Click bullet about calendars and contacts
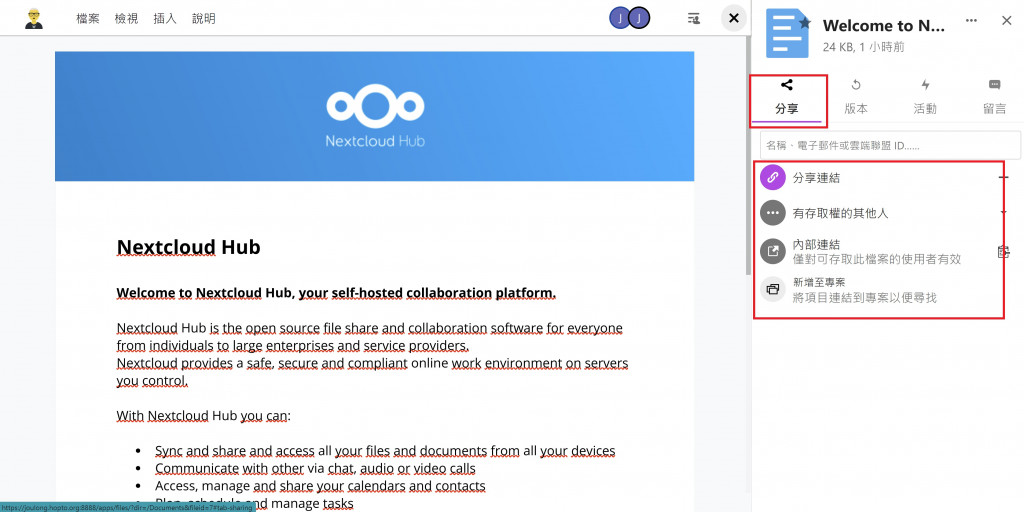1024x512 pixels. 320,486
